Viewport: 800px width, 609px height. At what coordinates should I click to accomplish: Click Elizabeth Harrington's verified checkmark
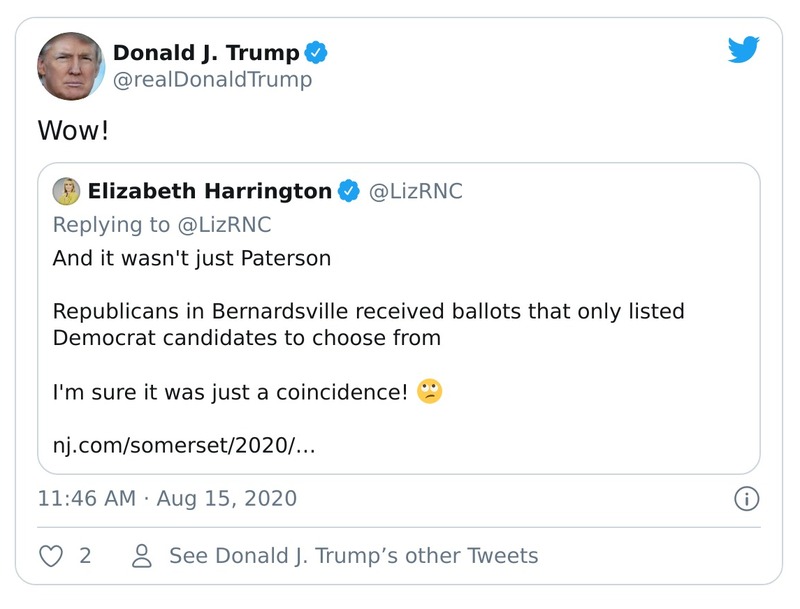[x=348, y=190]
